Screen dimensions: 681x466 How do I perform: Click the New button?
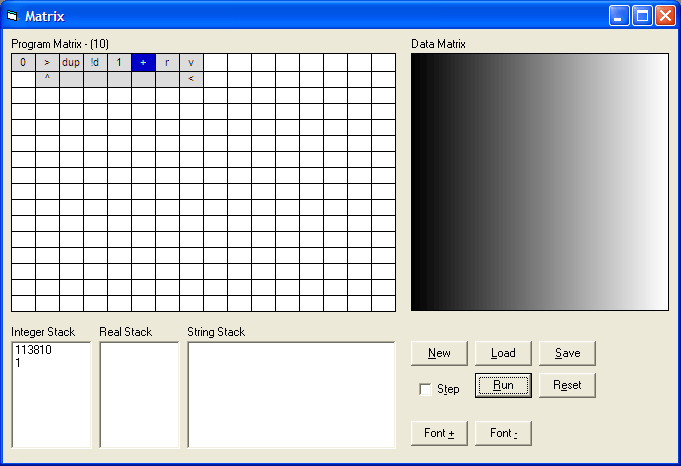pyautogui.click(x=439, y=353)
